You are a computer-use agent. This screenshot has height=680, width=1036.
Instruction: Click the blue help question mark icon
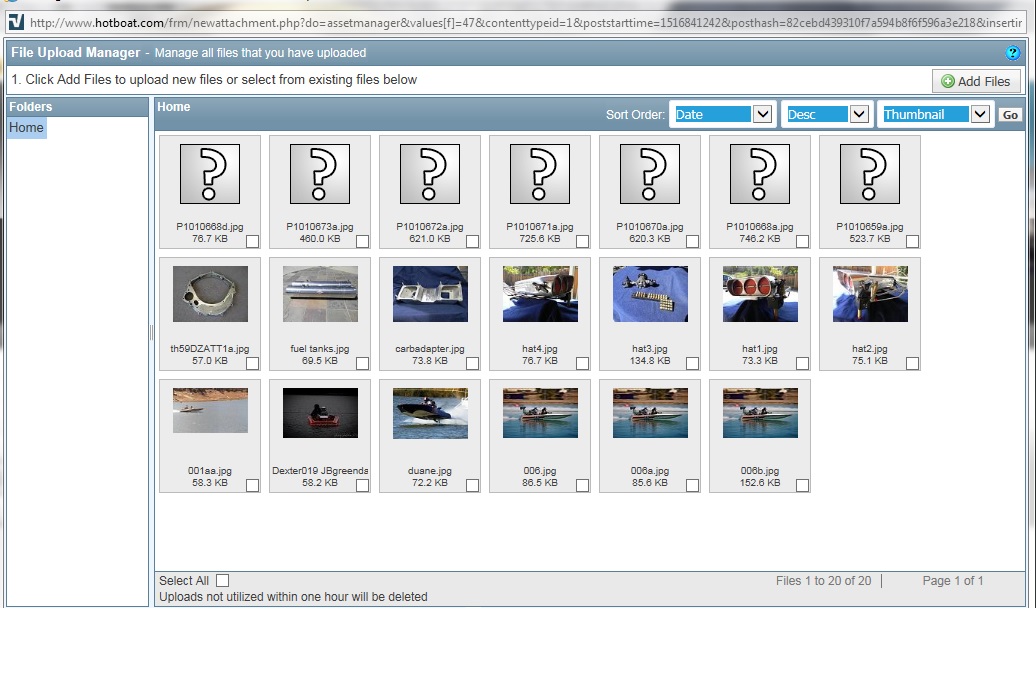[x=1013, y=53]
